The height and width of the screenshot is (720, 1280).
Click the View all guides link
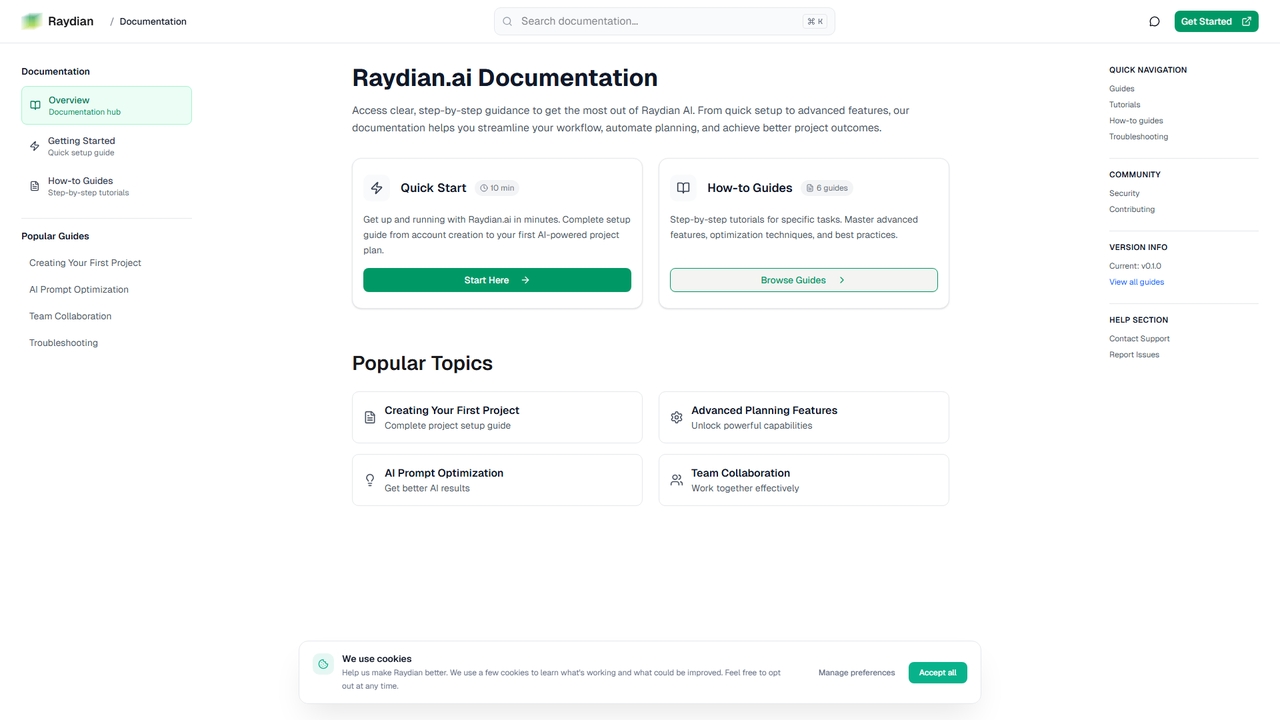coord(1137,282)
